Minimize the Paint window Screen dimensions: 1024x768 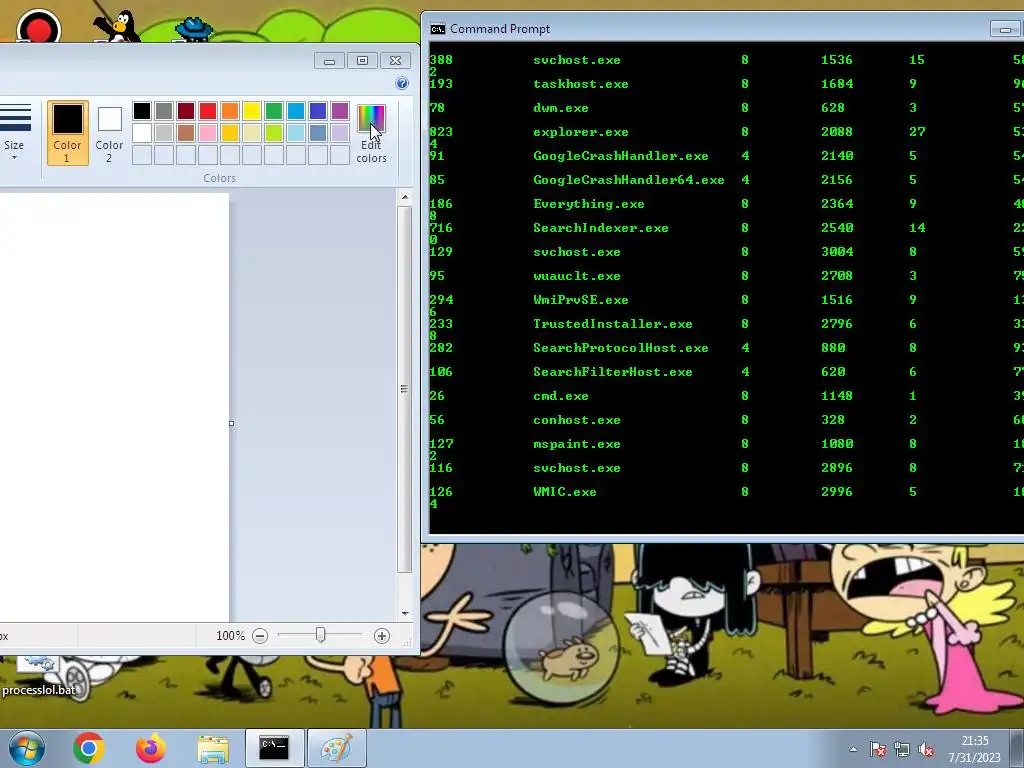330,61
